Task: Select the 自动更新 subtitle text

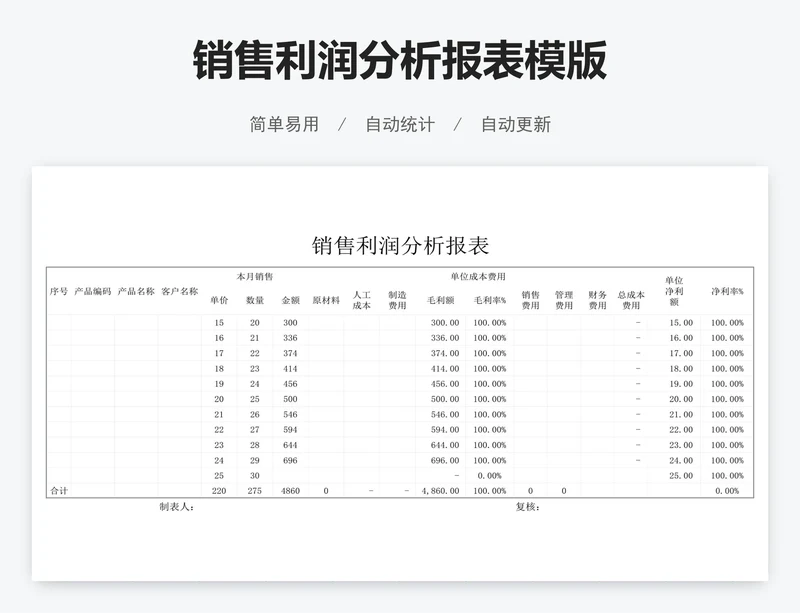Action: pos(516,124)
